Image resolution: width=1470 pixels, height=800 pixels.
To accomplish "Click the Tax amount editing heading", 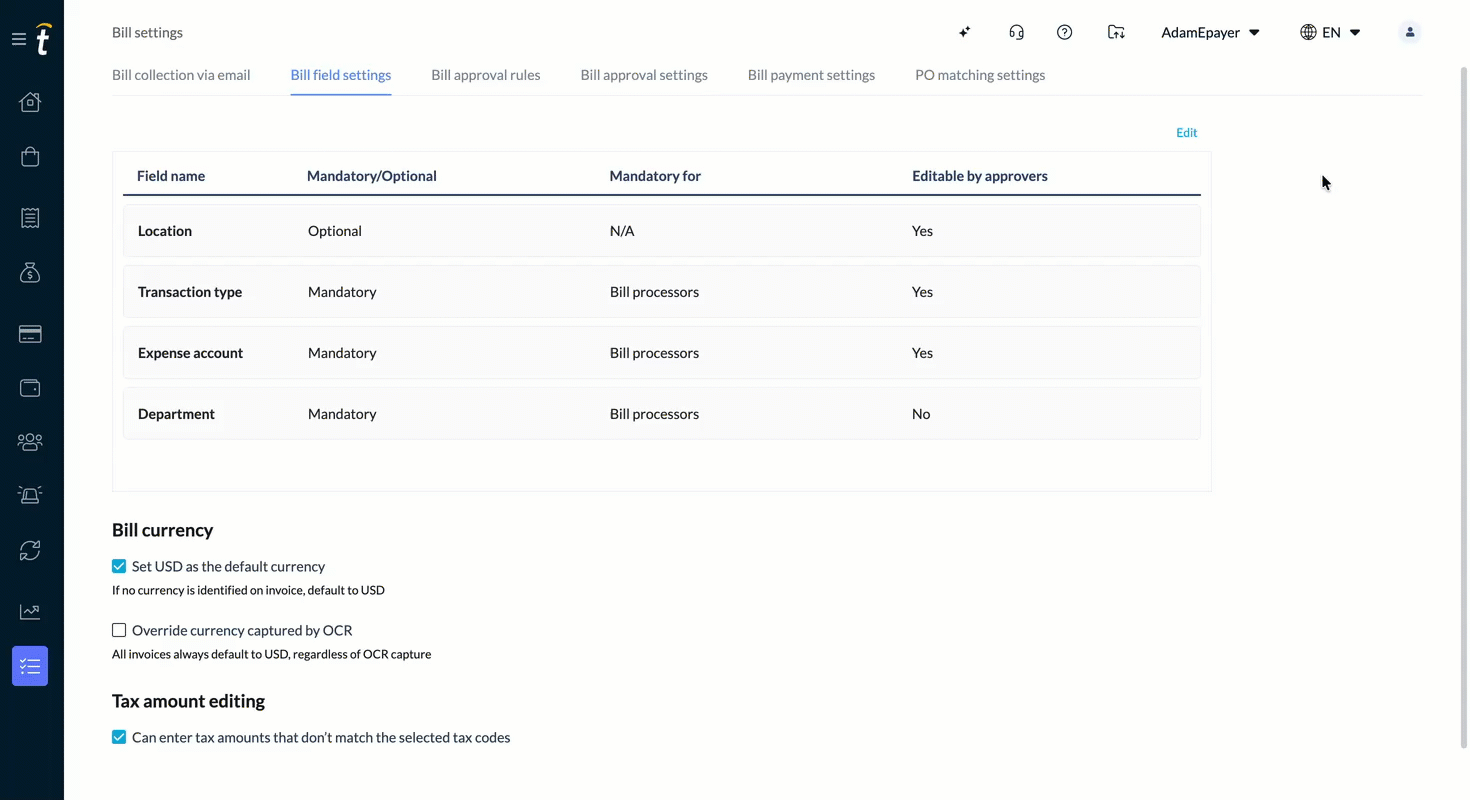I will (x=188, y=701).
